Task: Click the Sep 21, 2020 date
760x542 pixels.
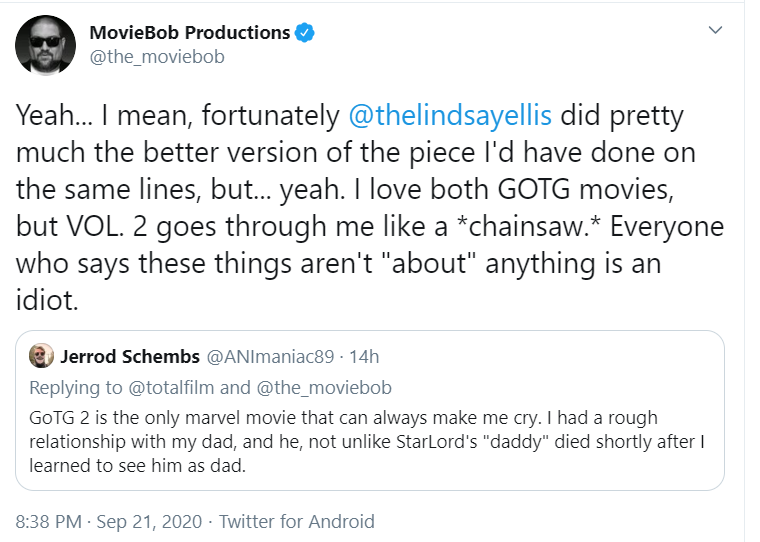Action: [149, 522]
